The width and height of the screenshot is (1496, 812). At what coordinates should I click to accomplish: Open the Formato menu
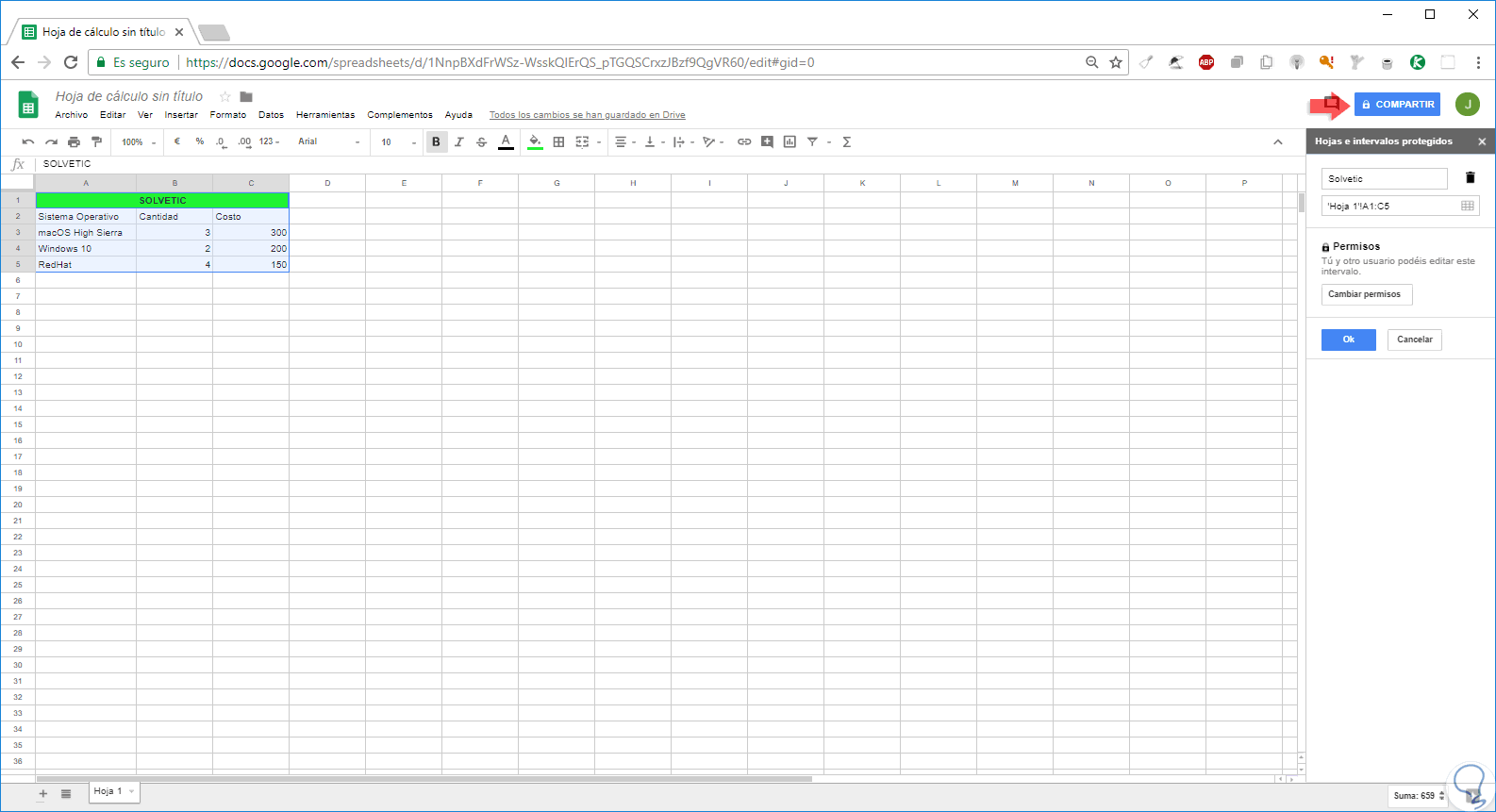click(228, 115)
